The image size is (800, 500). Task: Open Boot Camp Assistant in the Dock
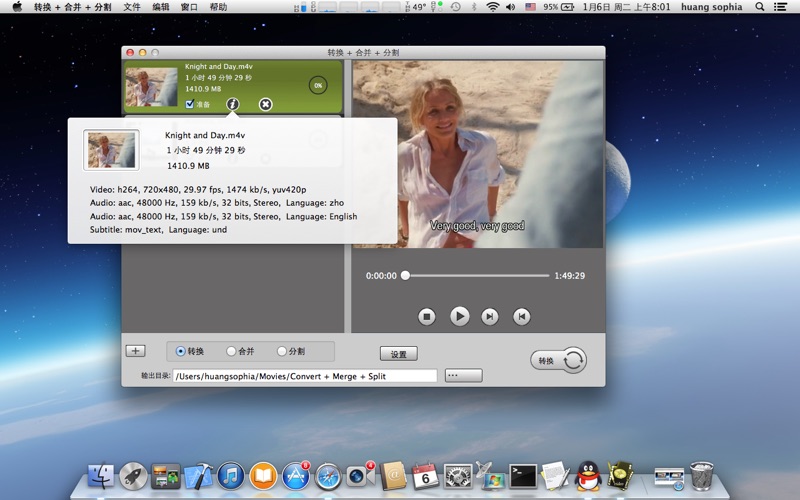(490, 475)
